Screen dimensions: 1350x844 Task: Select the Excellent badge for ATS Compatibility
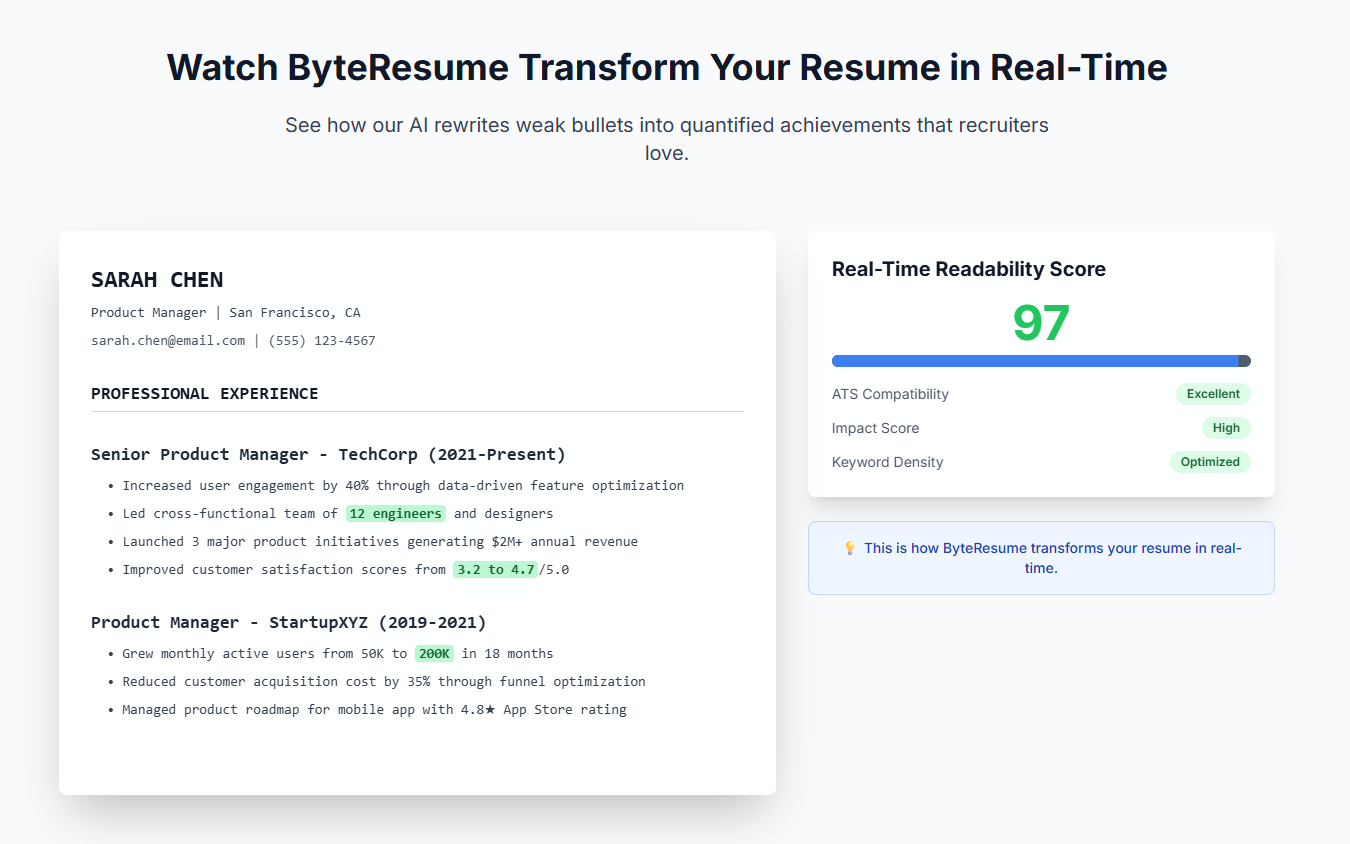pos(1213,394)
